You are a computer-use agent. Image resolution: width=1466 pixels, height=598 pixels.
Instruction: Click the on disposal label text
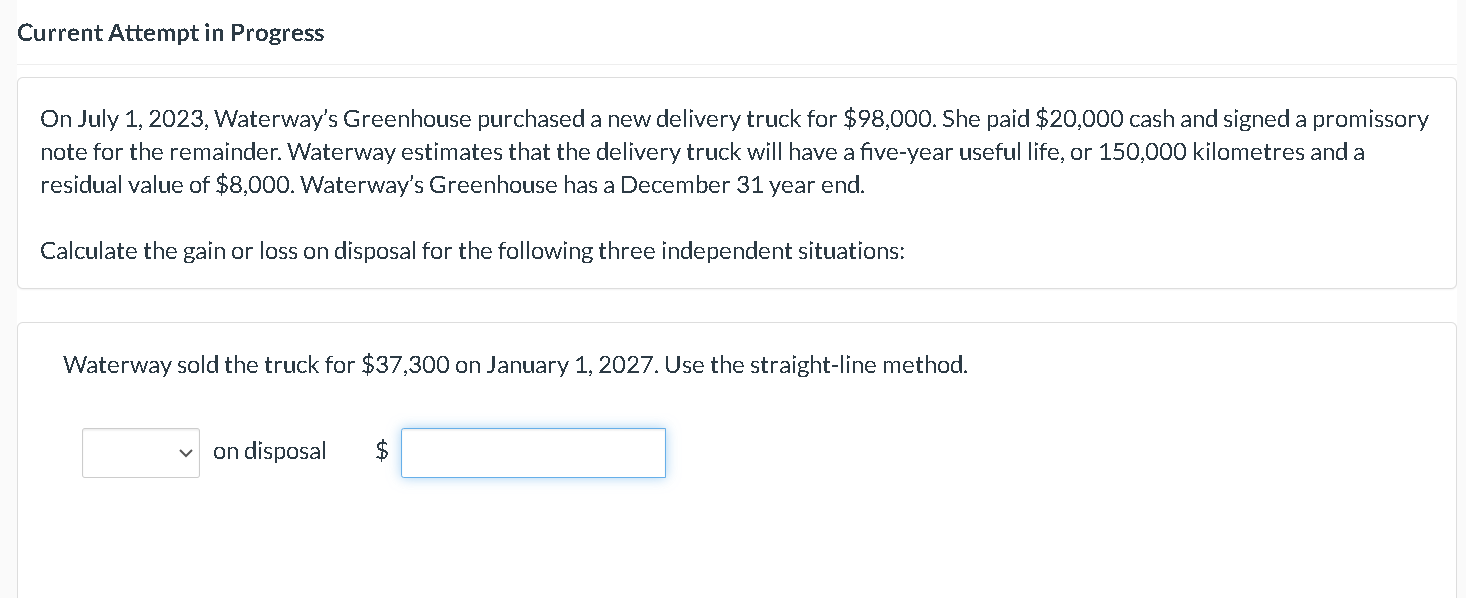(269, 451)
